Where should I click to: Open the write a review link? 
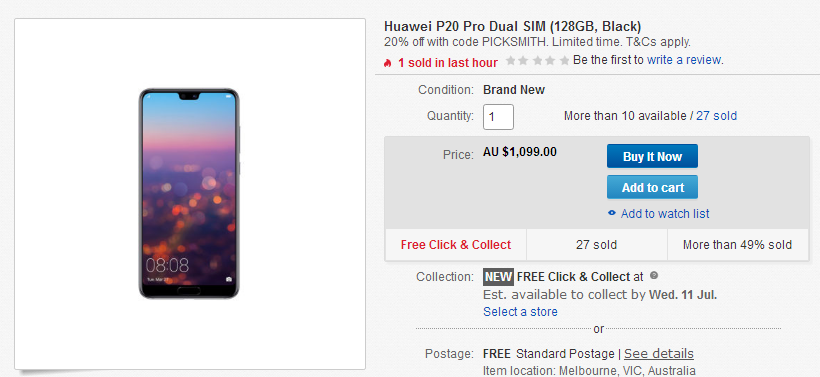(x=684, y=60)
